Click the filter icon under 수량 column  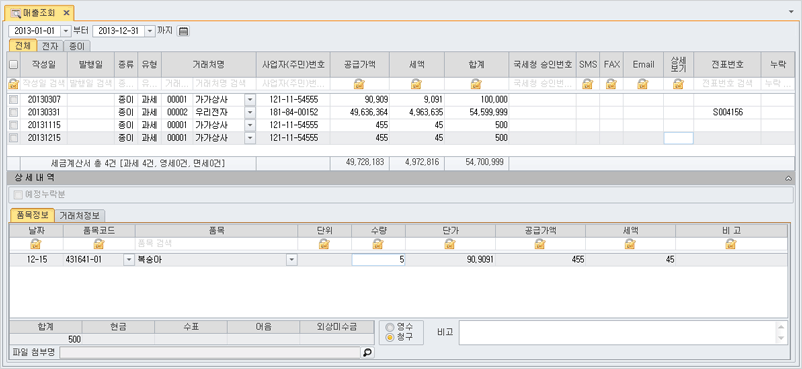click(378, 244)
